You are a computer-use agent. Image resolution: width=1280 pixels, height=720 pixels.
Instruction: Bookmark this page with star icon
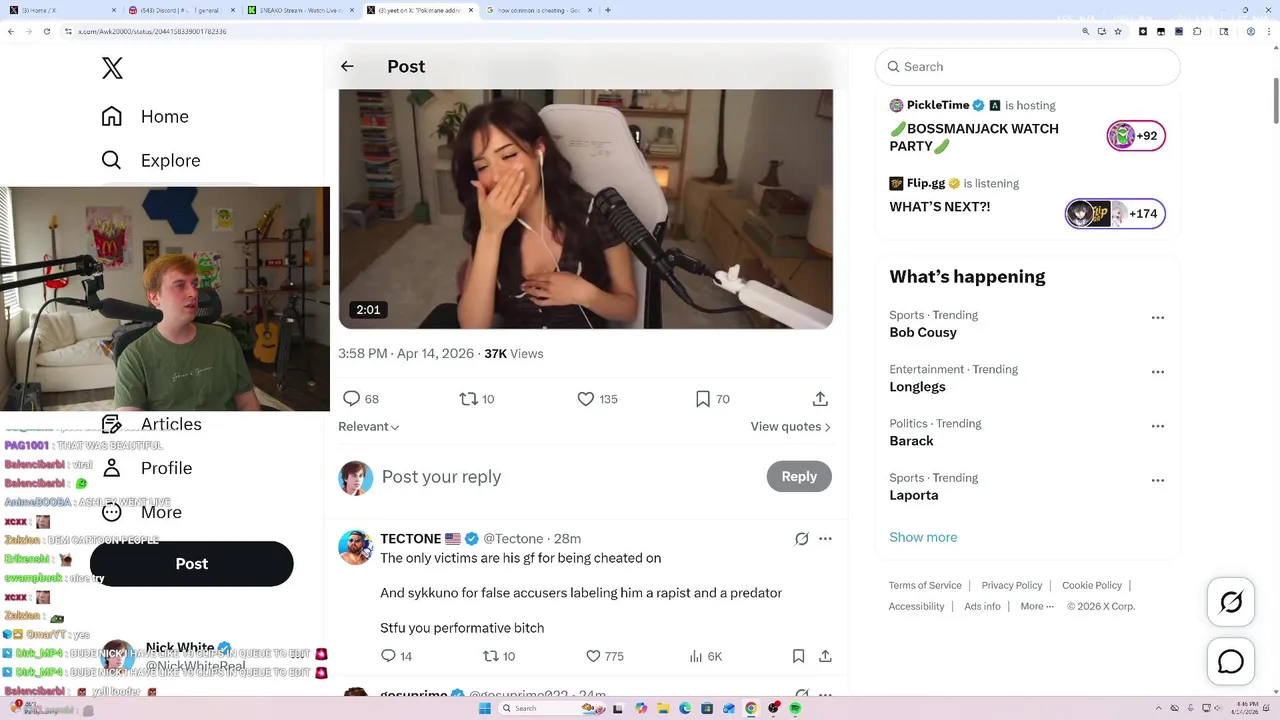[1117, 31]
